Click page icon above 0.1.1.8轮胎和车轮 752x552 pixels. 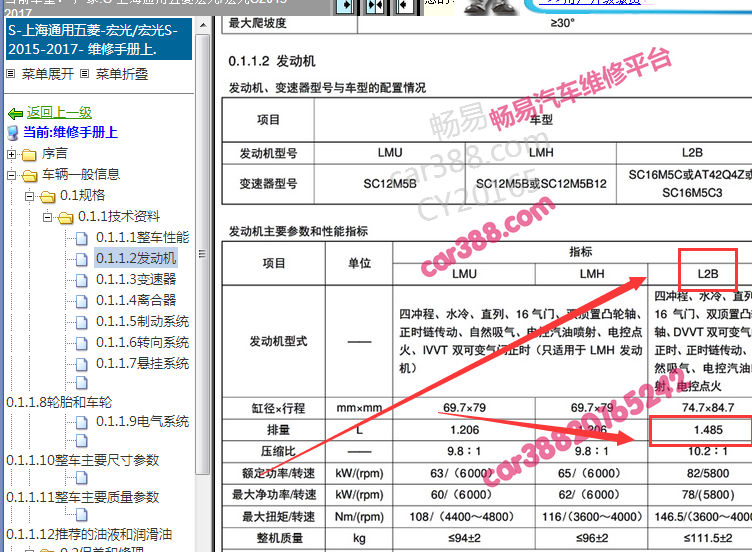82,383
